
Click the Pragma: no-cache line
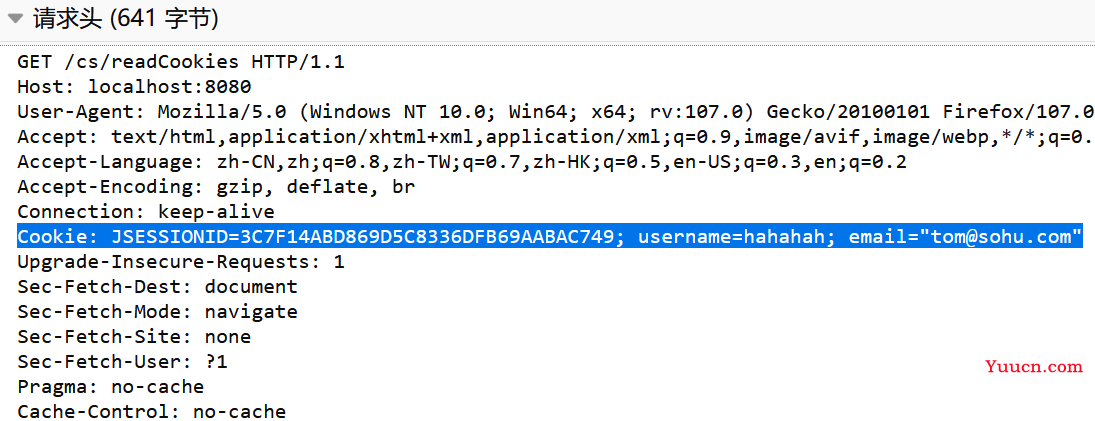(110, 387)
